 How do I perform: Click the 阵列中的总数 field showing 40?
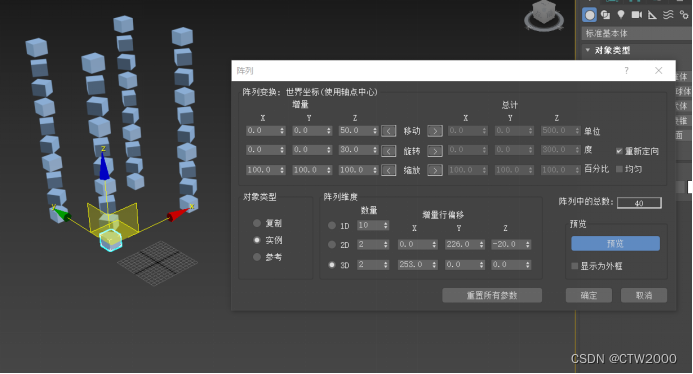point(639,203)
